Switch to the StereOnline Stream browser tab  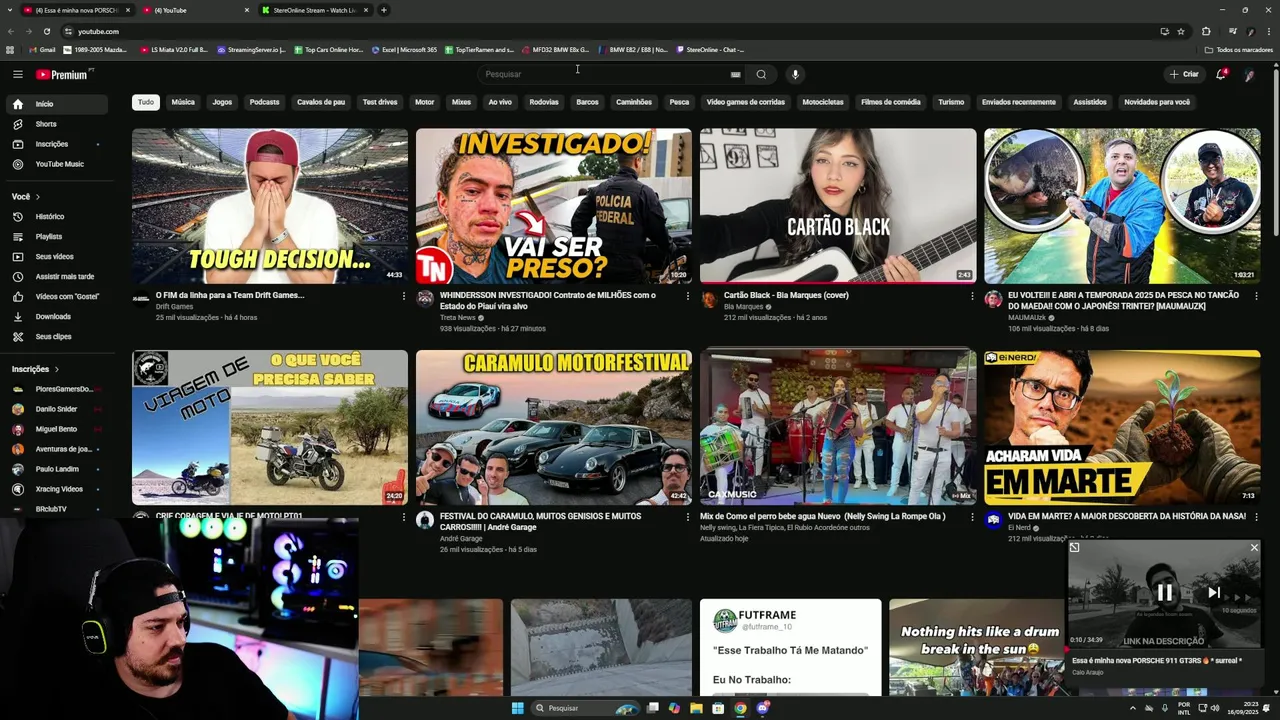pos(315,10)
